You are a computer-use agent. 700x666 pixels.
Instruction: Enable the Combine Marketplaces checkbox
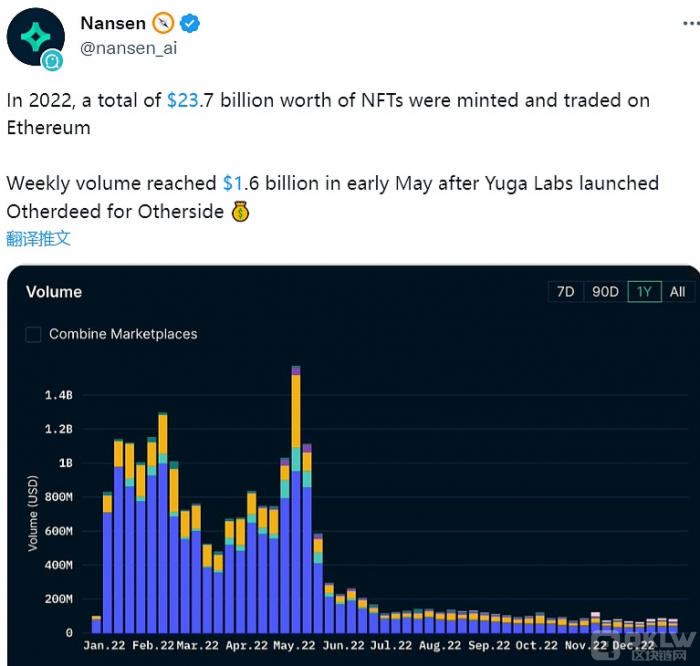click(34, 334)
